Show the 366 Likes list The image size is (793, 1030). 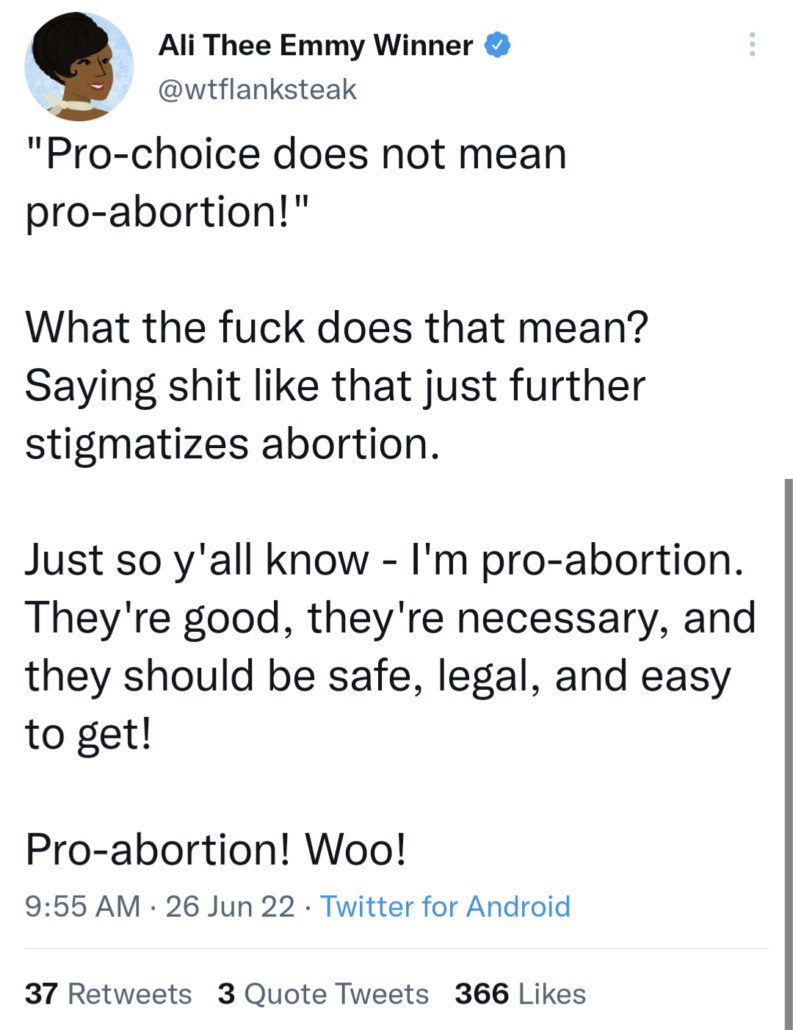coord(520,994)
